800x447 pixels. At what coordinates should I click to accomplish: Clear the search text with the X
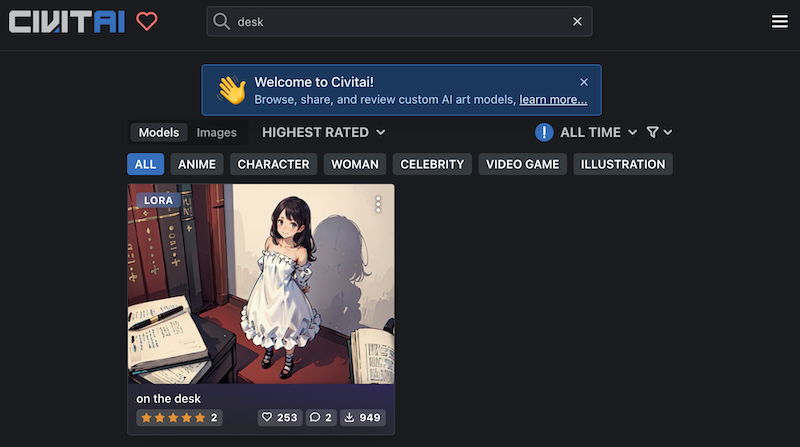click(577, 22)
